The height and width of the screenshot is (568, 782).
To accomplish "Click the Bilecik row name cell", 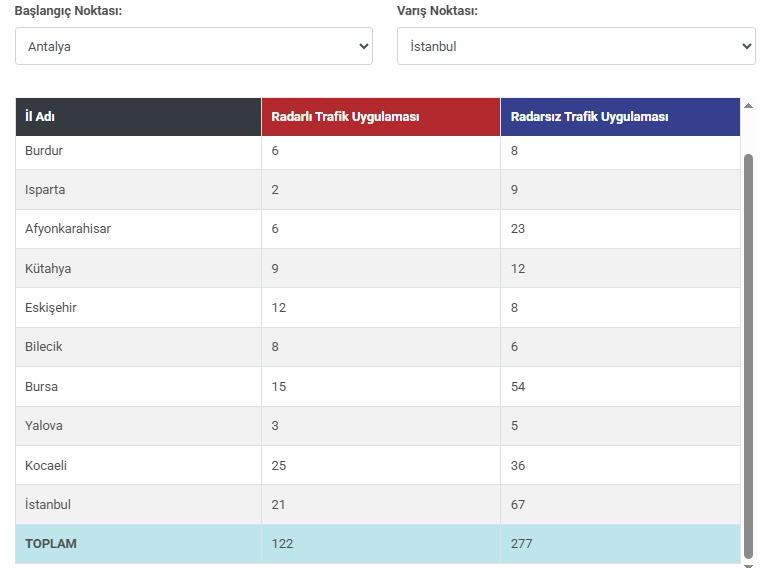I will (x=138, y=347).
